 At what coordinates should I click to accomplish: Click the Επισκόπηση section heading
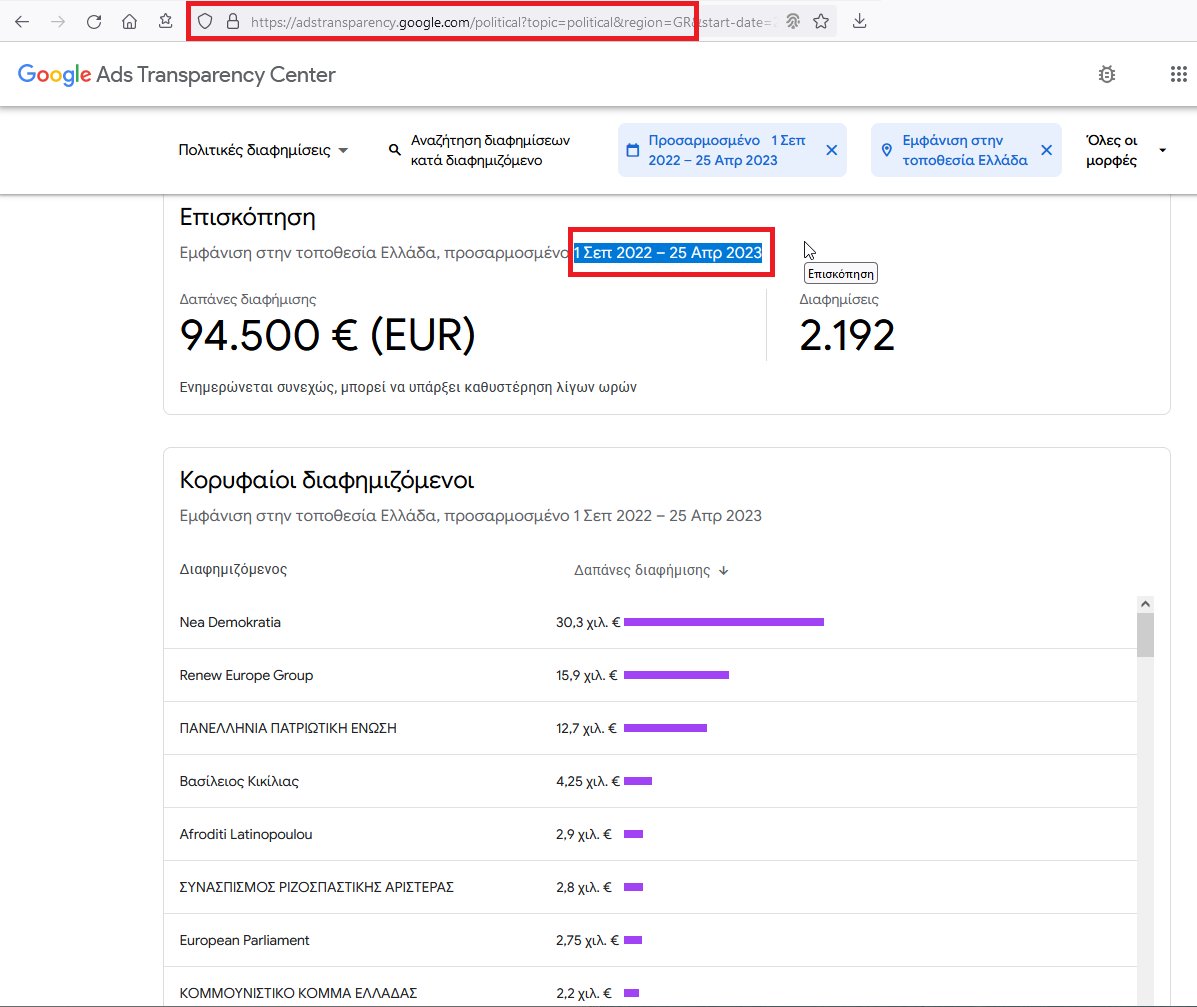247,218
